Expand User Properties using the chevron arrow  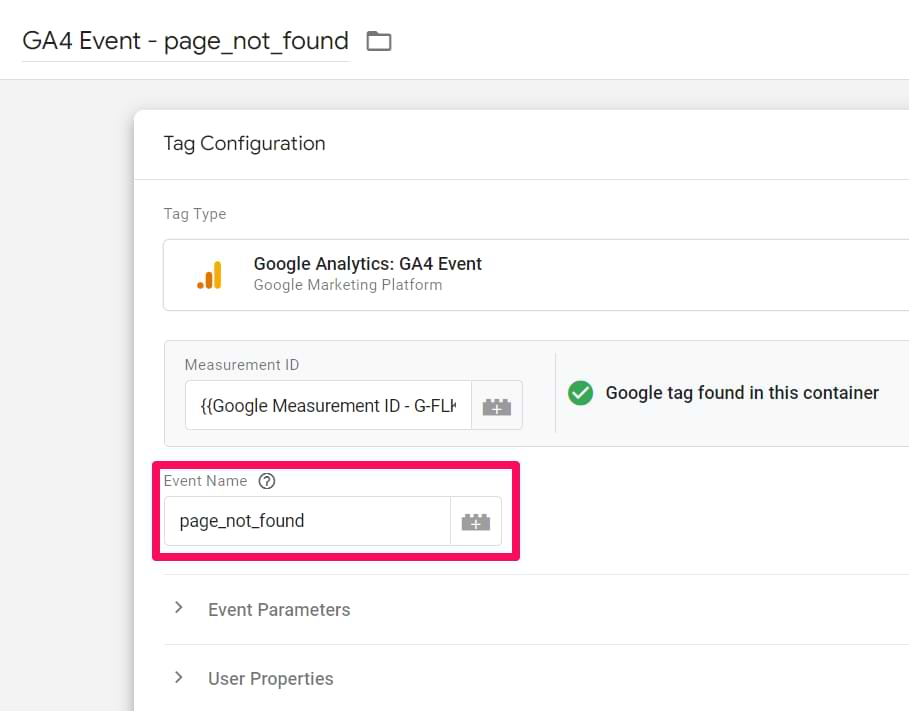(x=179, y=677)
